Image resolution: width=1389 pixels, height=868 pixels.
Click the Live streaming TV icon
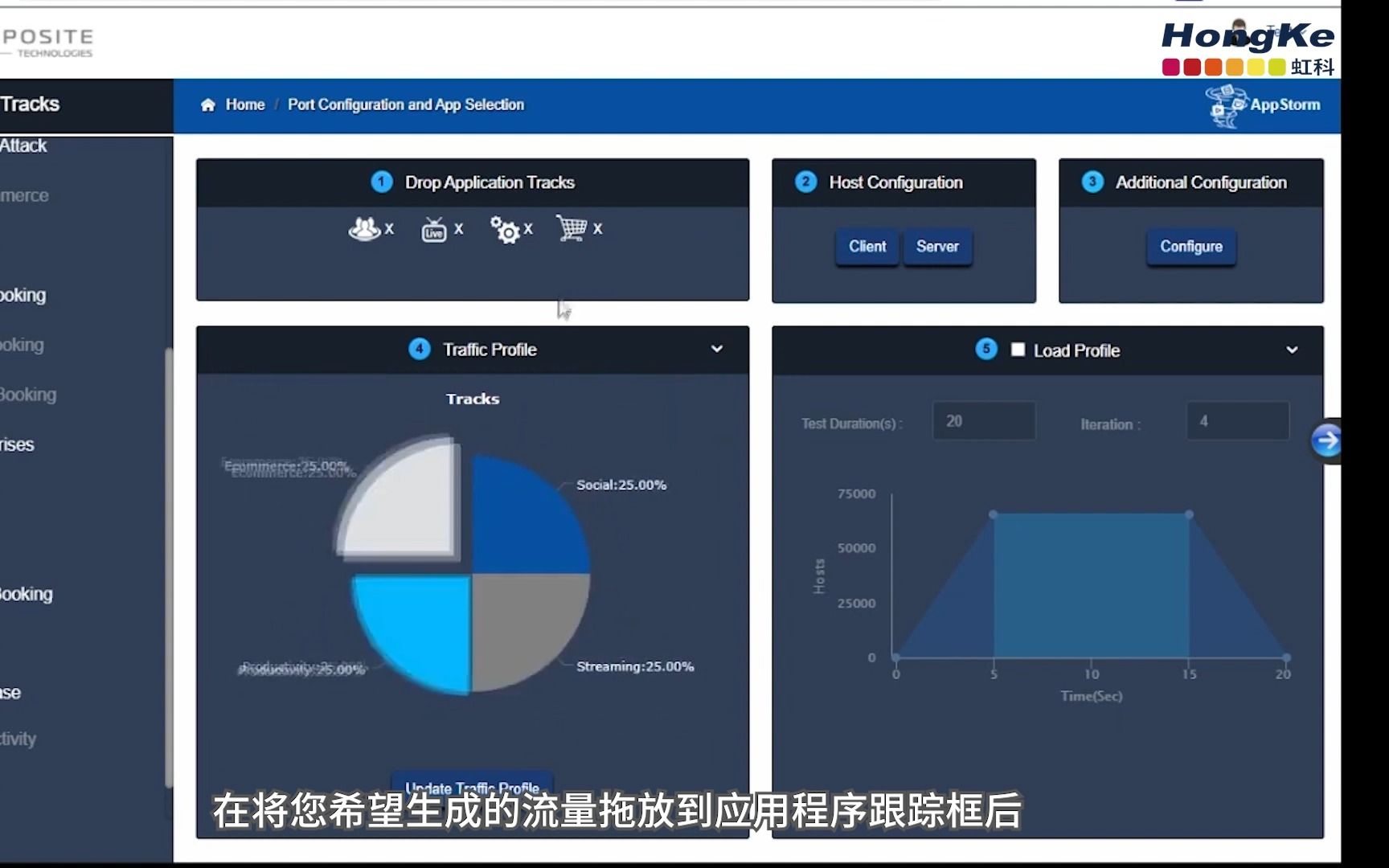coord(432,230)
